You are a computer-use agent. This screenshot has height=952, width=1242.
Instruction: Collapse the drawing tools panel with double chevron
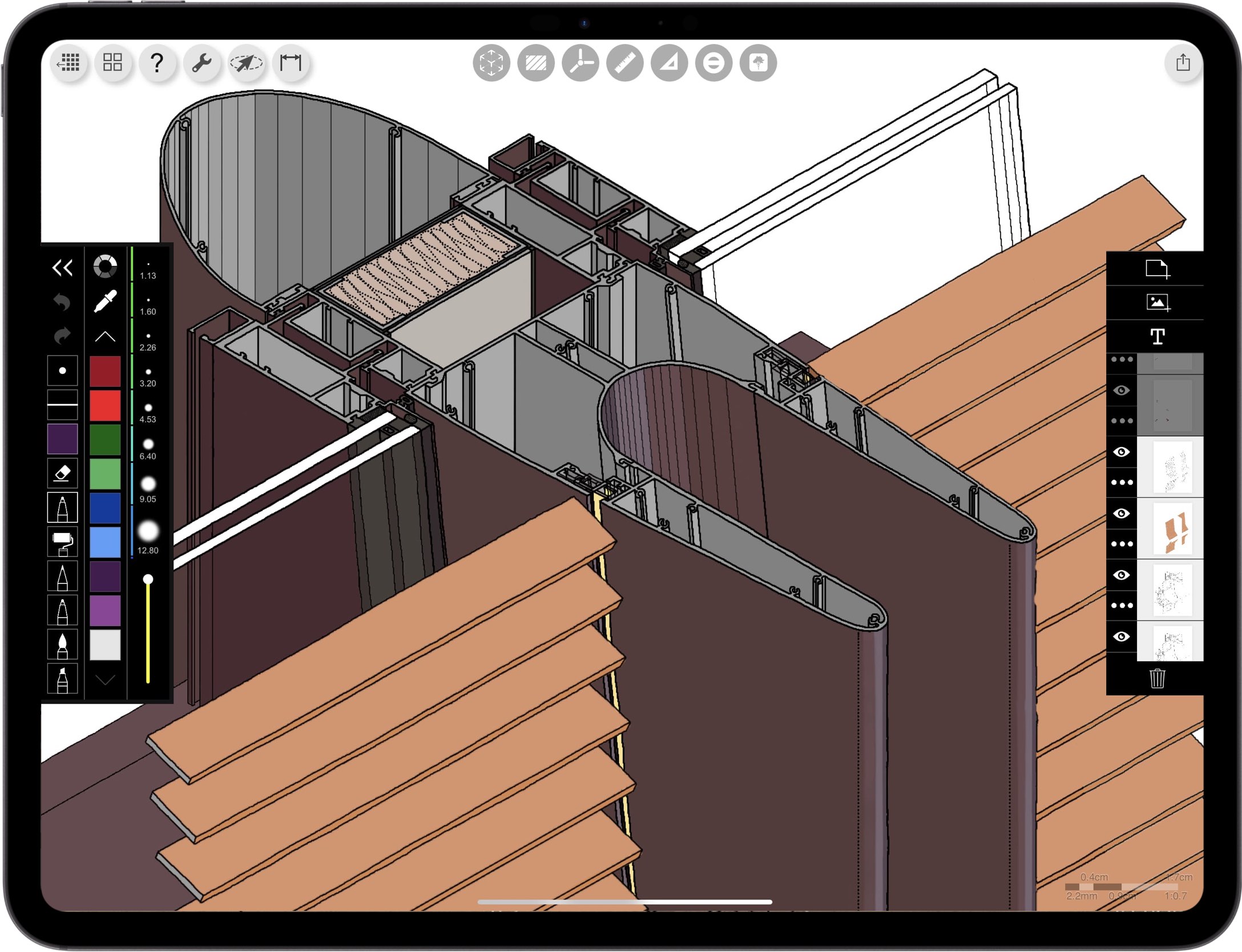pos(62,267)
